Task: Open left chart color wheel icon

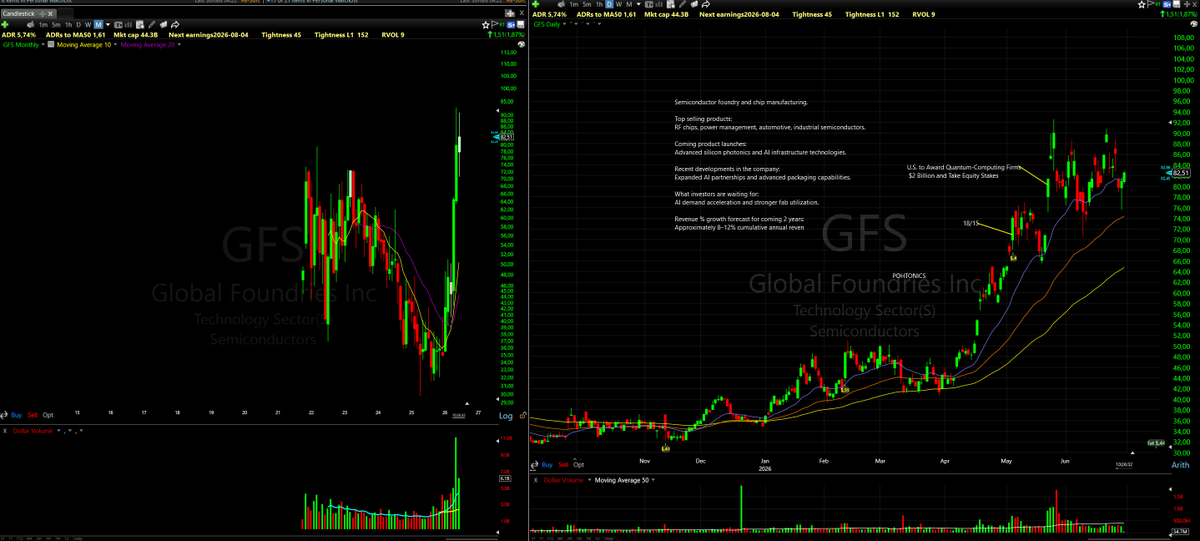Action: click(521, 44)
